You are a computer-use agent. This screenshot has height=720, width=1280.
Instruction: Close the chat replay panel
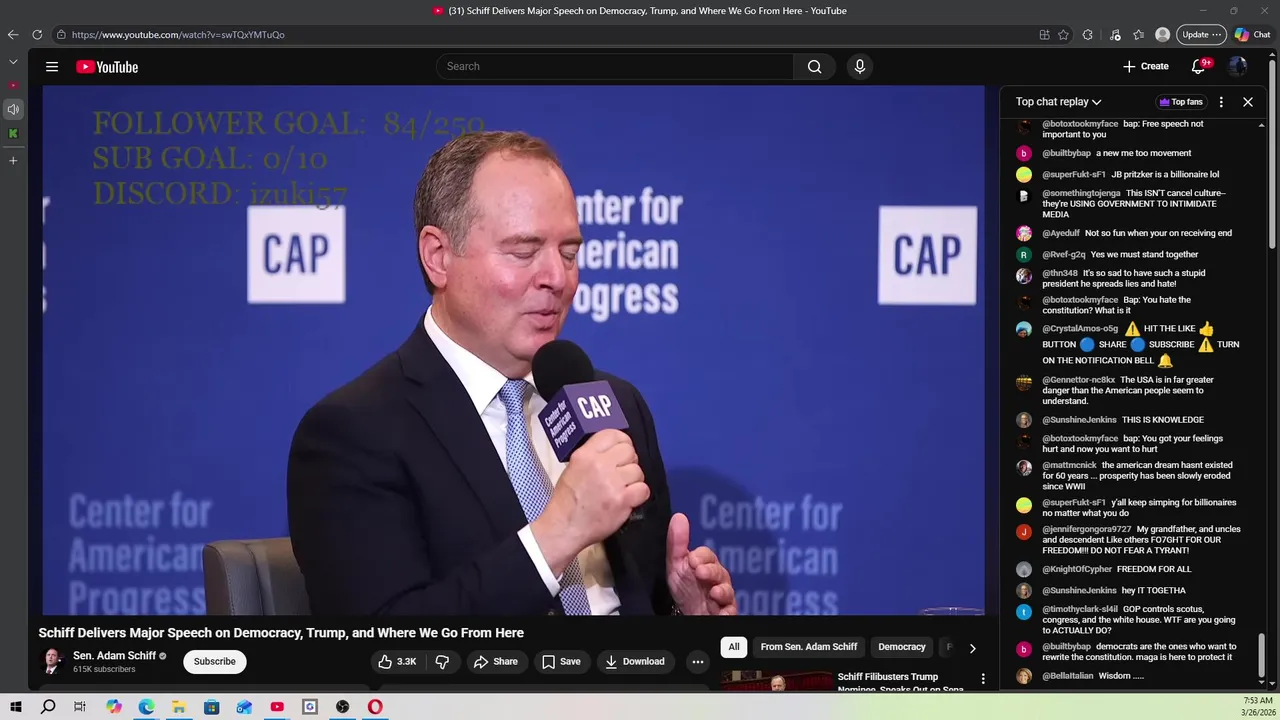pyautogui.click(x=1248, y=102)
